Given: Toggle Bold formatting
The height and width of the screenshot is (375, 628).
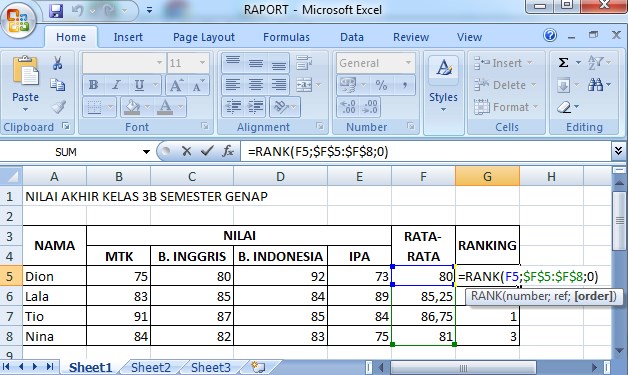Looking at the screenshot, I should tap(93, 85).
